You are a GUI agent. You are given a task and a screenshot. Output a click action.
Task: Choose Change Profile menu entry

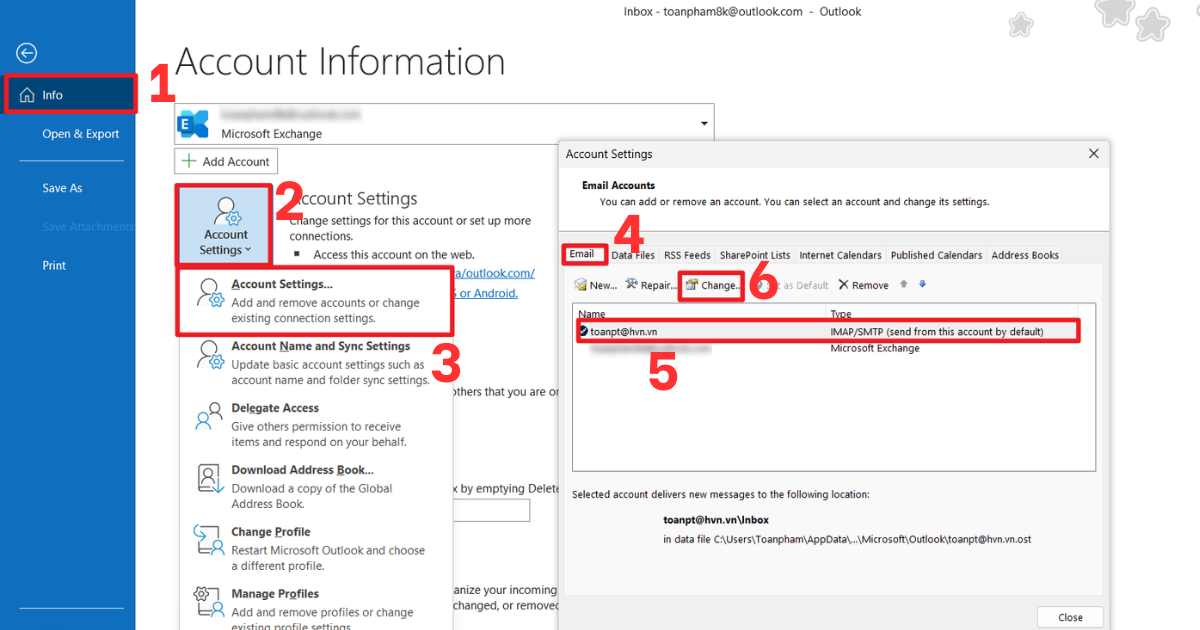(315, 549)
